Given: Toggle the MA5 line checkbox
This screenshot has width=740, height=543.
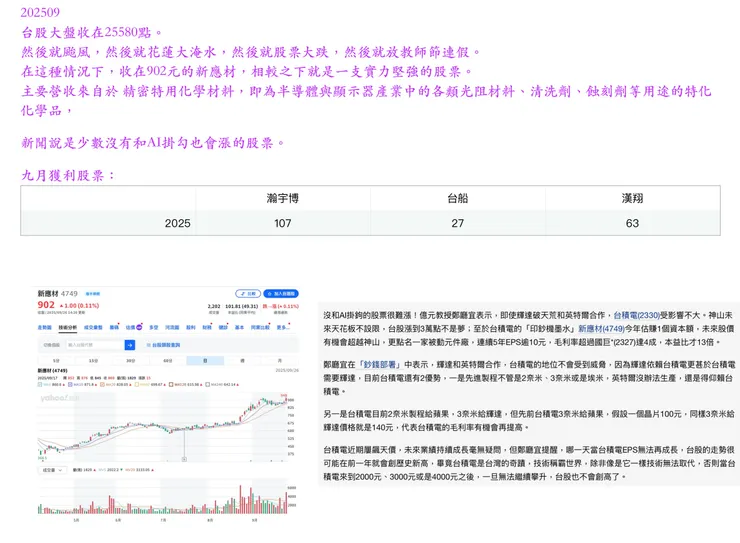Looking at the screenshot, I should (x=40, y=384).
